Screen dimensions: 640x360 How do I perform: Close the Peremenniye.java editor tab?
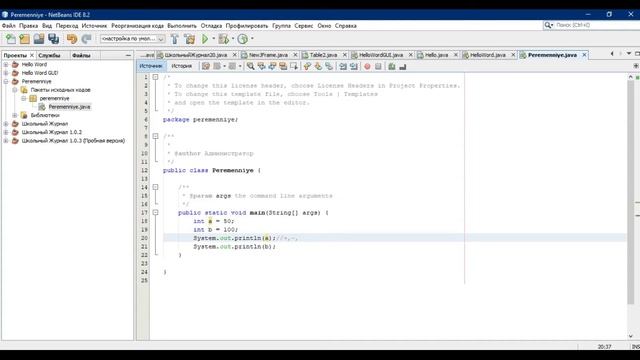pyautogui.click(x=584, y=55)
